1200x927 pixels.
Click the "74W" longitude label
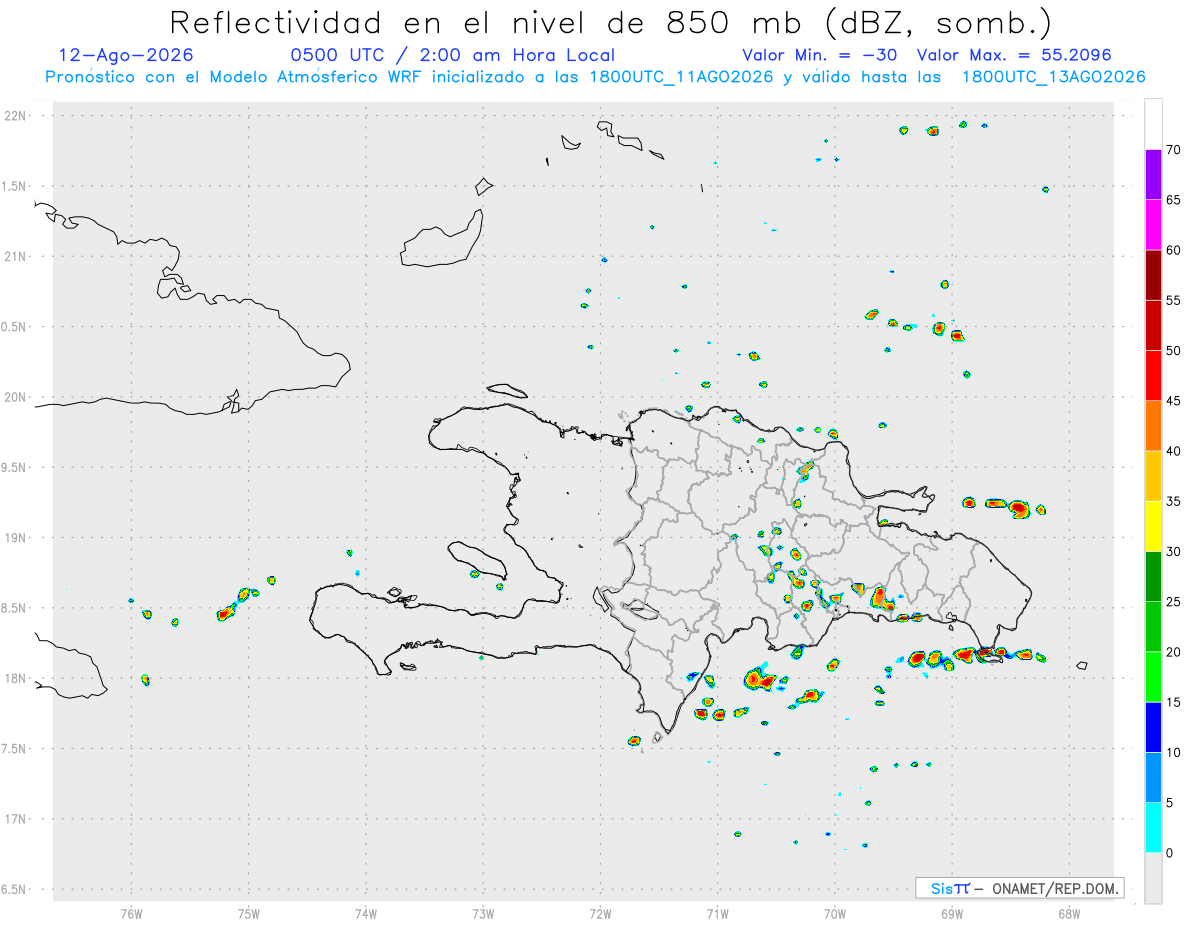tap(366, 914)
